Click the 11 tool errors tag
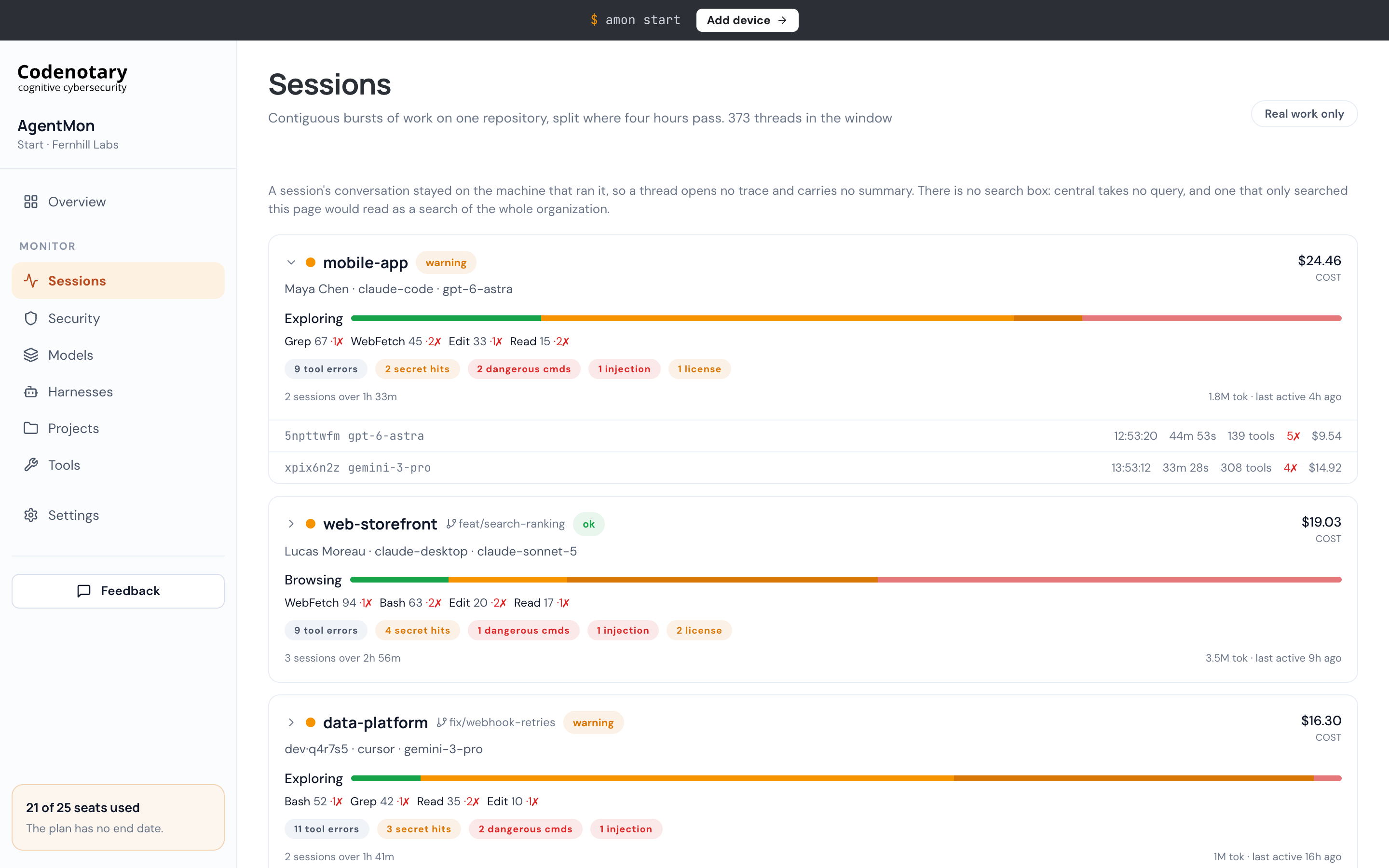 click(327, 829)
